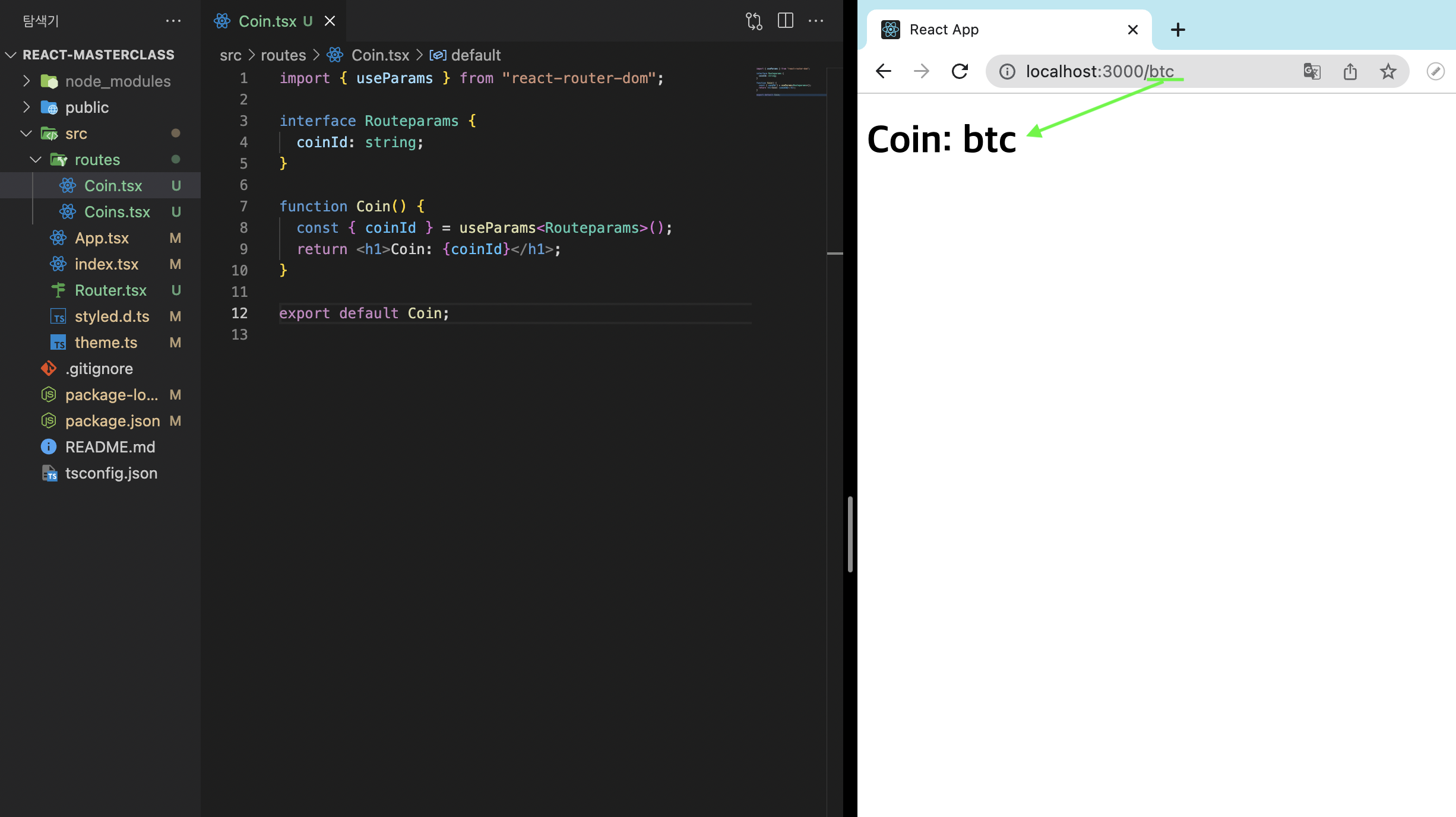1456x817 pixels.
Task: Open explorer panel more actions ellipsis
Action: point(173,21)
